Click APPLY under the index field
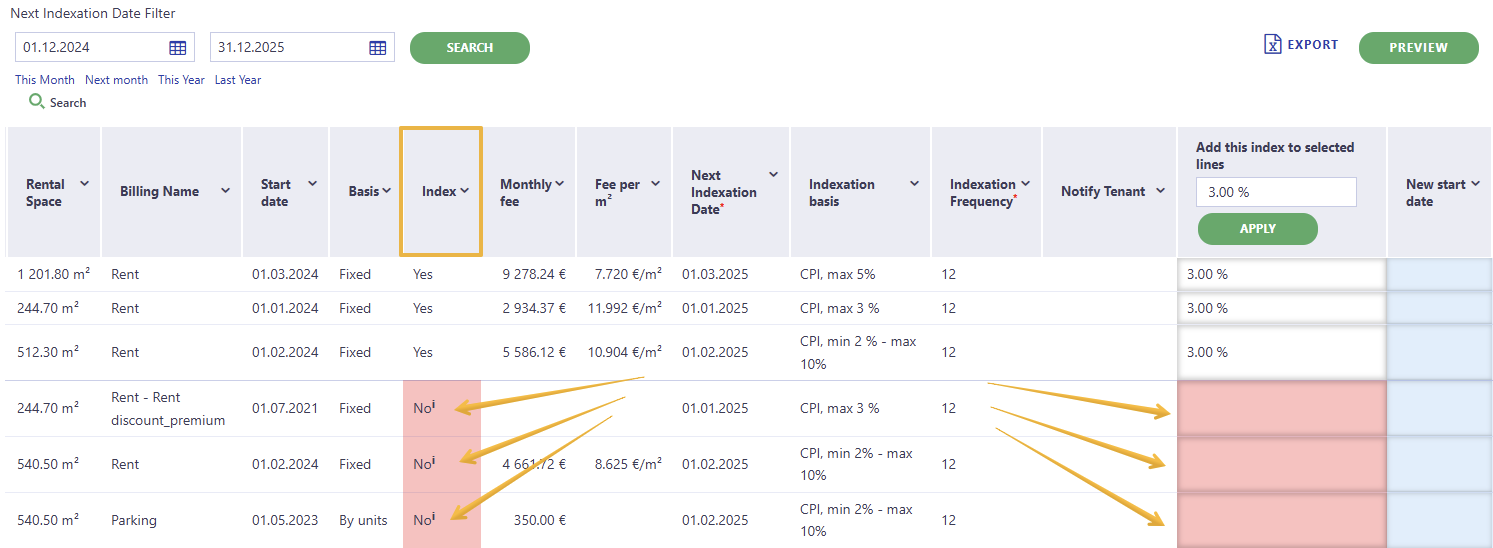This screenshot has width=1493, height=548. (1257, 228)
